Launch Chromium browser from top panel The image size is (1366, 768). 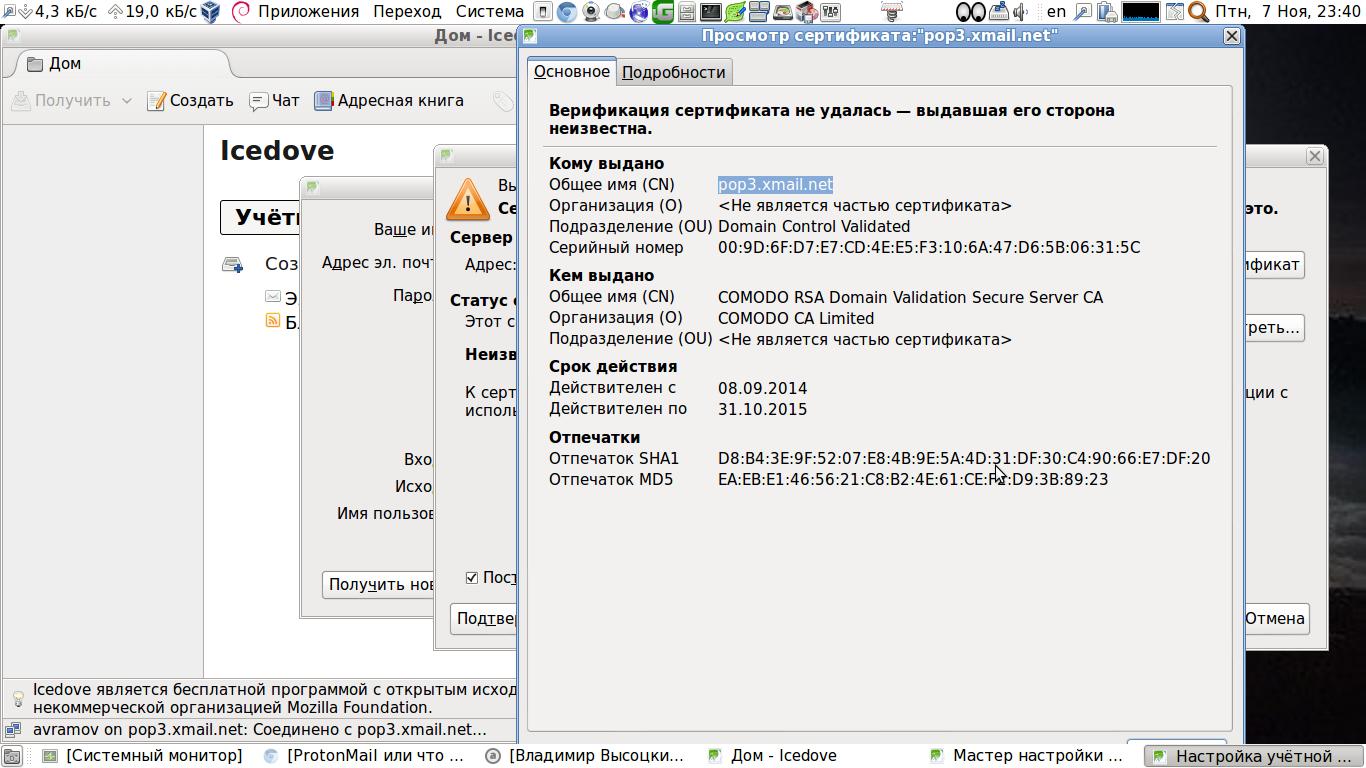coord(567,12)
